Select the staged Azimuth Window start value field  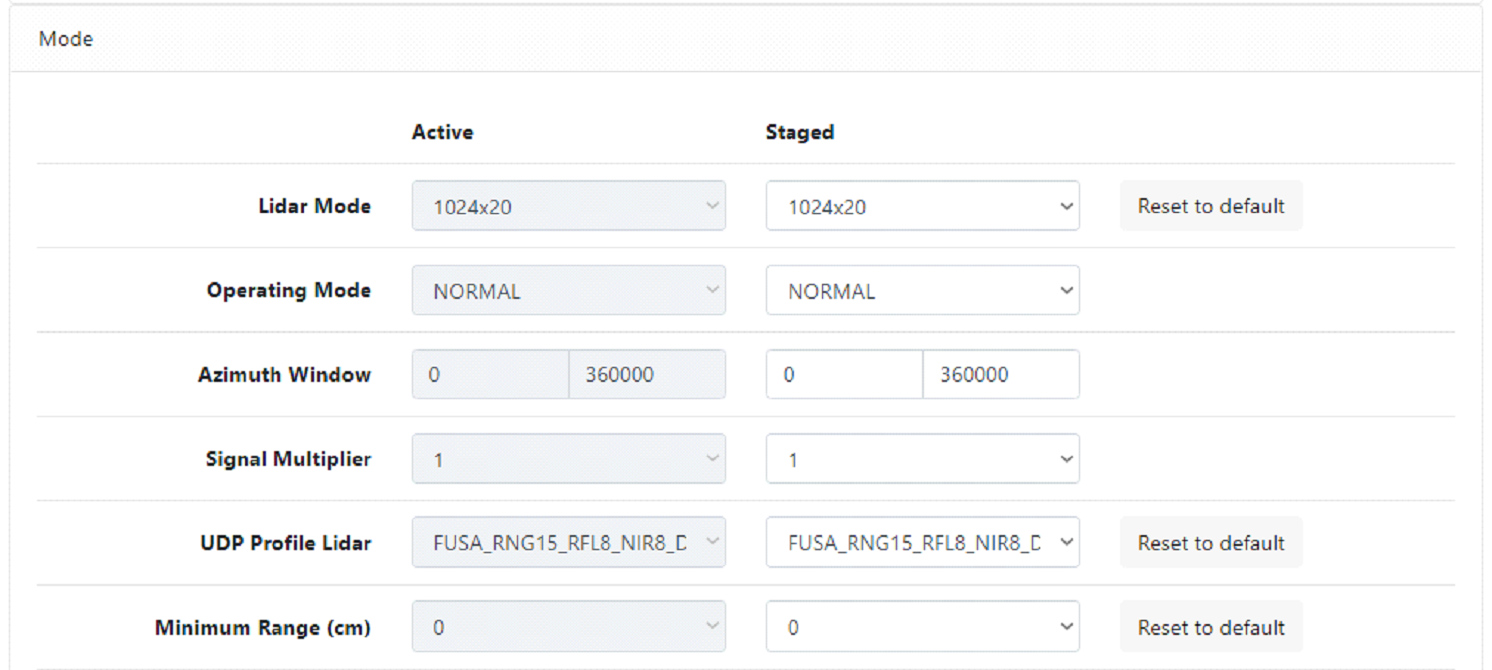843,374
